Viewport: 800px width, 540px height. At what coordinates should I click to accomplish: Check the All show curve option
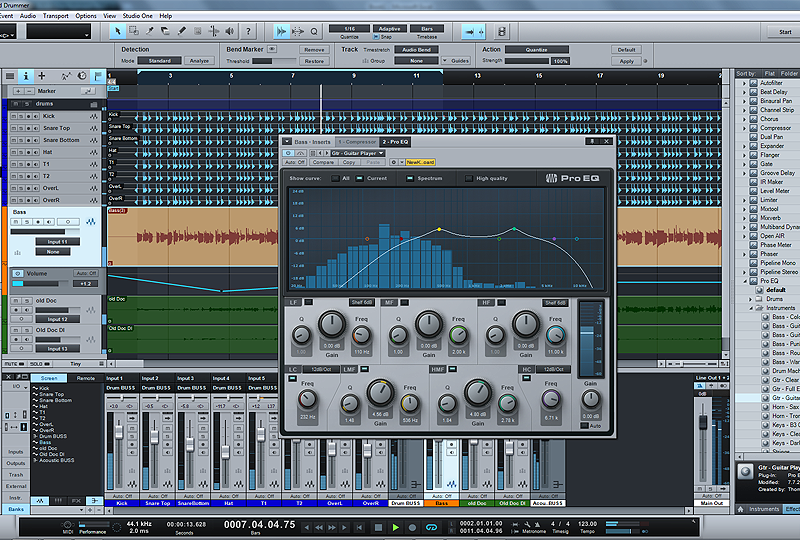pos(333,178)
